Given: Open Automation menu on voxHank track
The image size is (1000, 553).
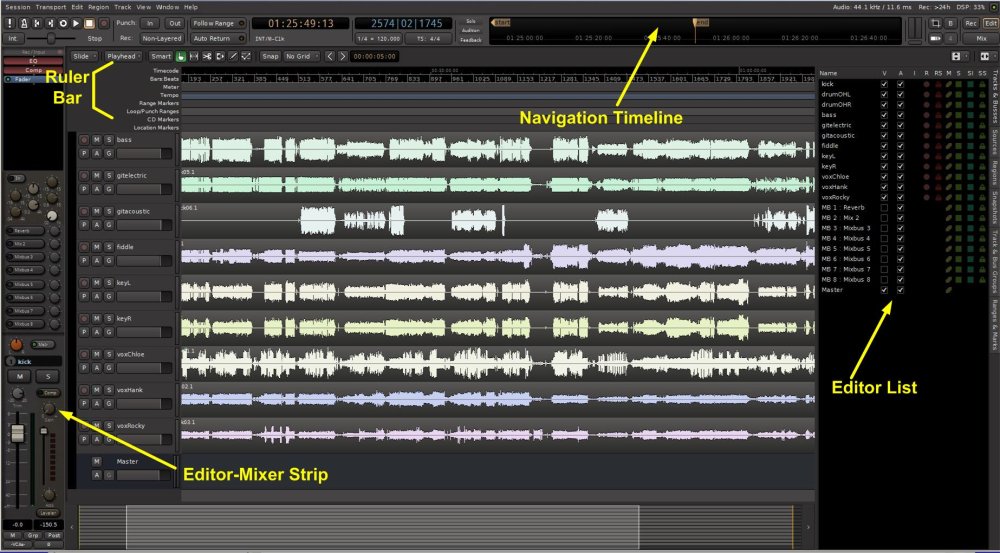Looking at the screenshot, I should (97, 404).
